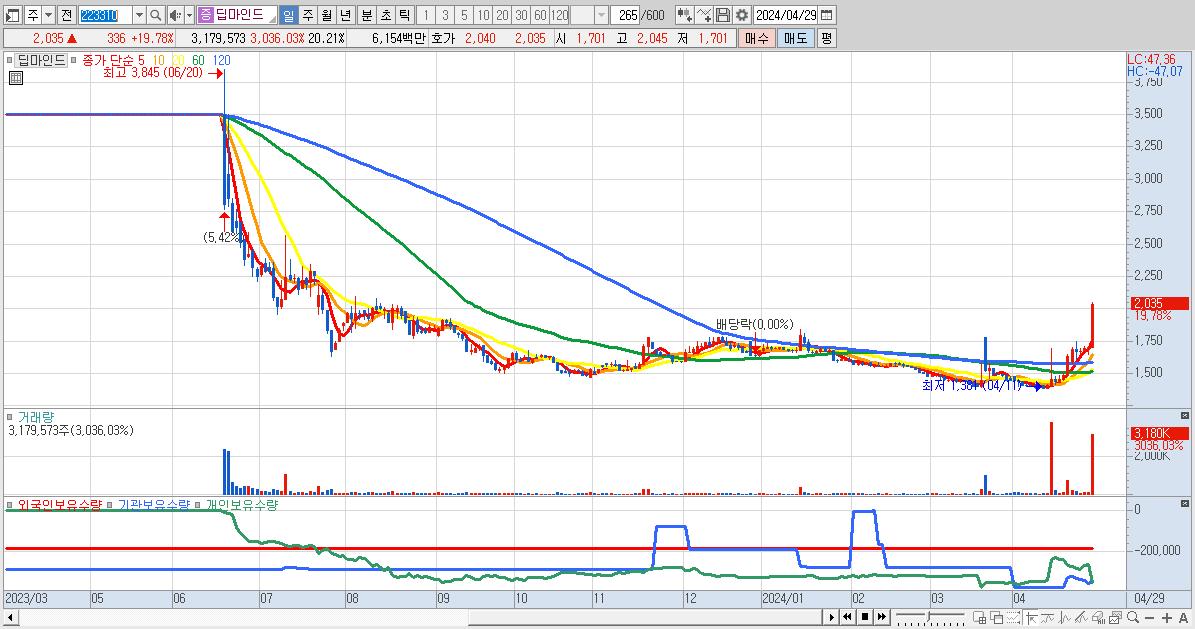Open the stock code search magnifier
This screenshot has height=629, width=1195.
click(155, 15)
